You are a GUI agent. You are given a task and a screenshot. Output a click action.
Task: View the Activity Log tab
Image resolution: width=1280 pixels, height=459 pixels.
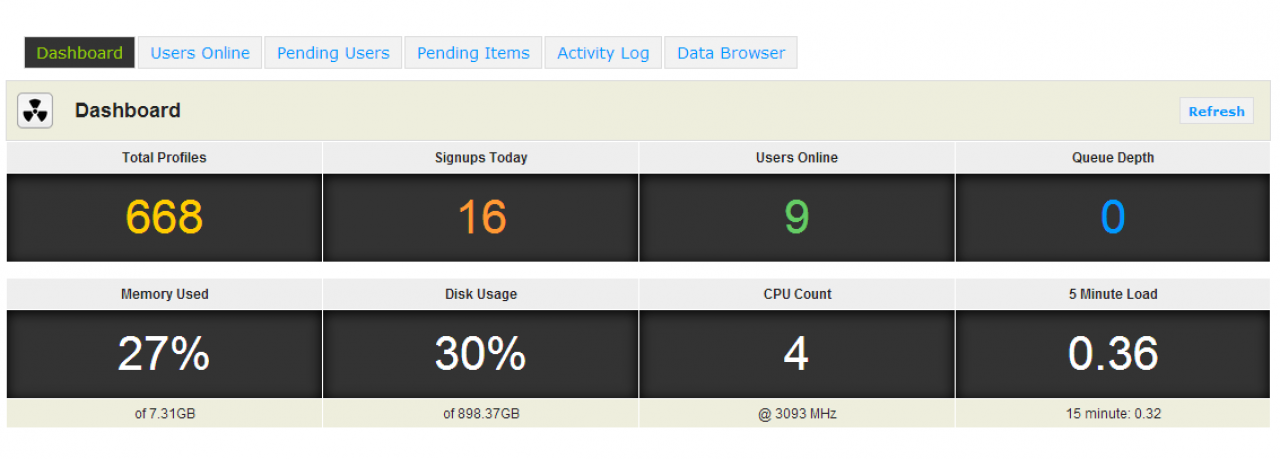click(x=603, y=53)
